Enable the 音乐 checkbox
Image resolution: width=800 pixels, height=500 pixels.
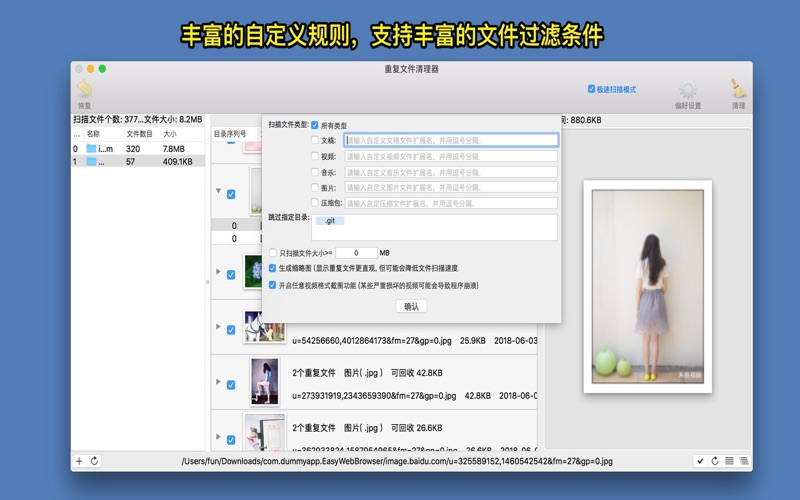coord(315,172)
